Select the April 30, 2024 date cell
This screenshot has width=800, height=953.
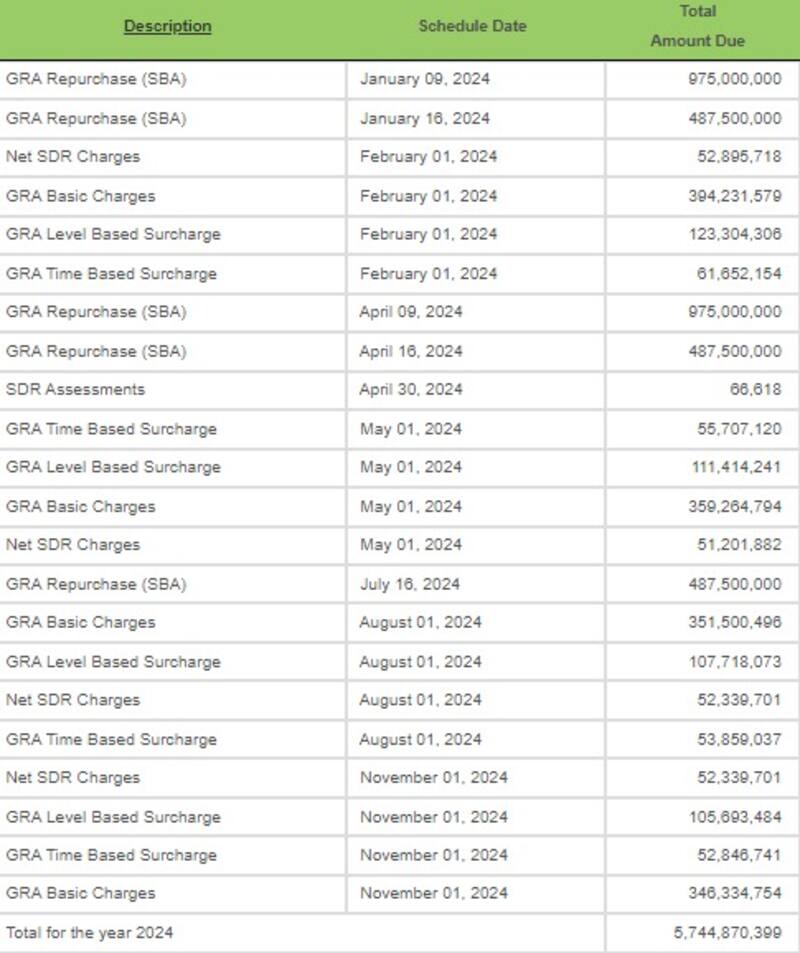(411, 389)
